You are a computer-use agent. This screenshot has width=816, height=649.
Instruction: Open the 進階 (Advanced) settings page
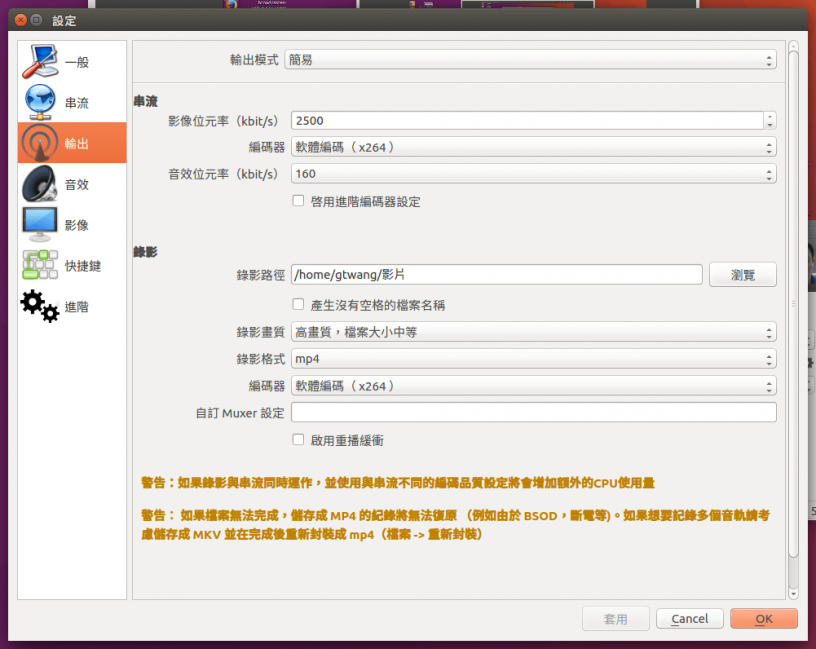pyautogui.click(x=71, y=306)
